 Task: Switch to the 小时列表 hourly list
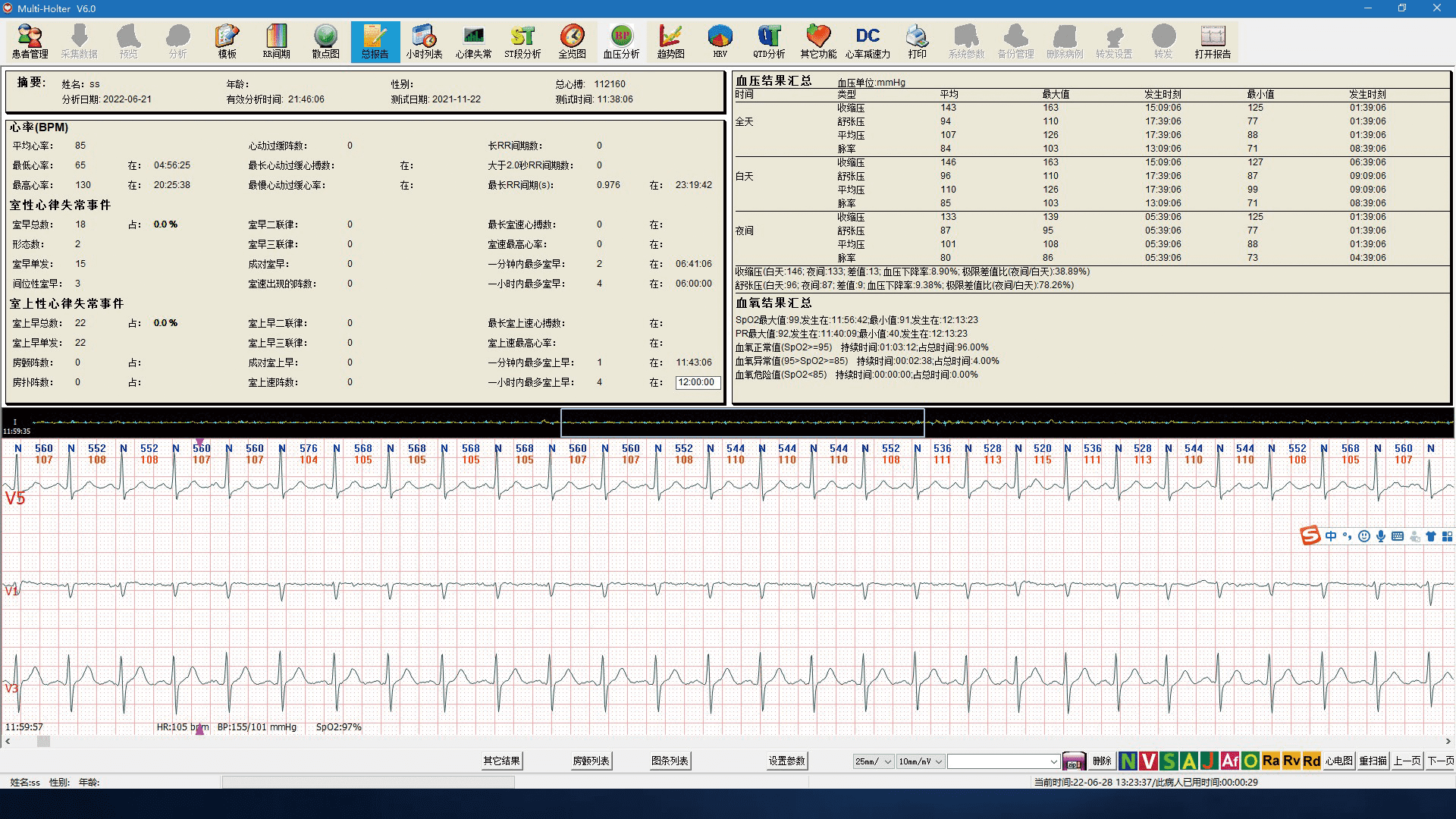[x=424, y=42]
